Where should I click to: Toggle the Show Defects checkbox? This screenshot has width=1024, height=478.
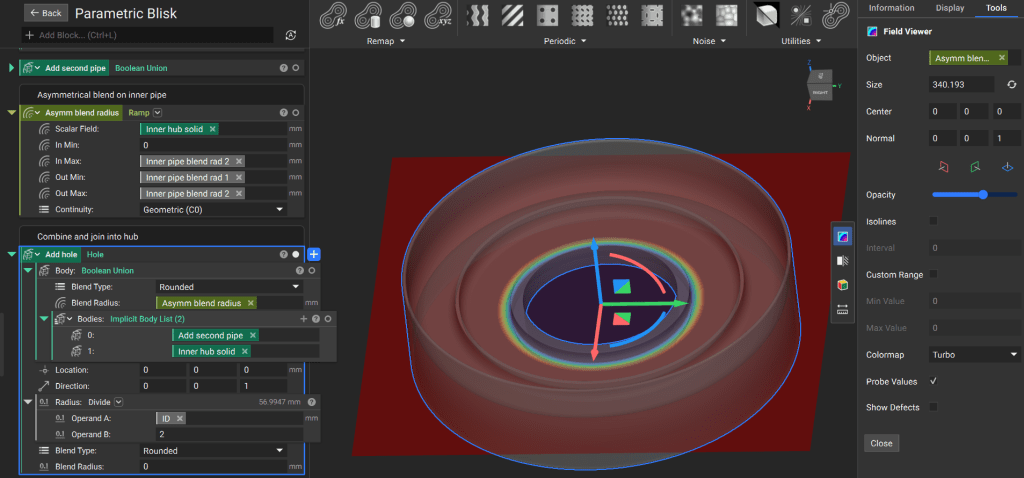[934, 407]
